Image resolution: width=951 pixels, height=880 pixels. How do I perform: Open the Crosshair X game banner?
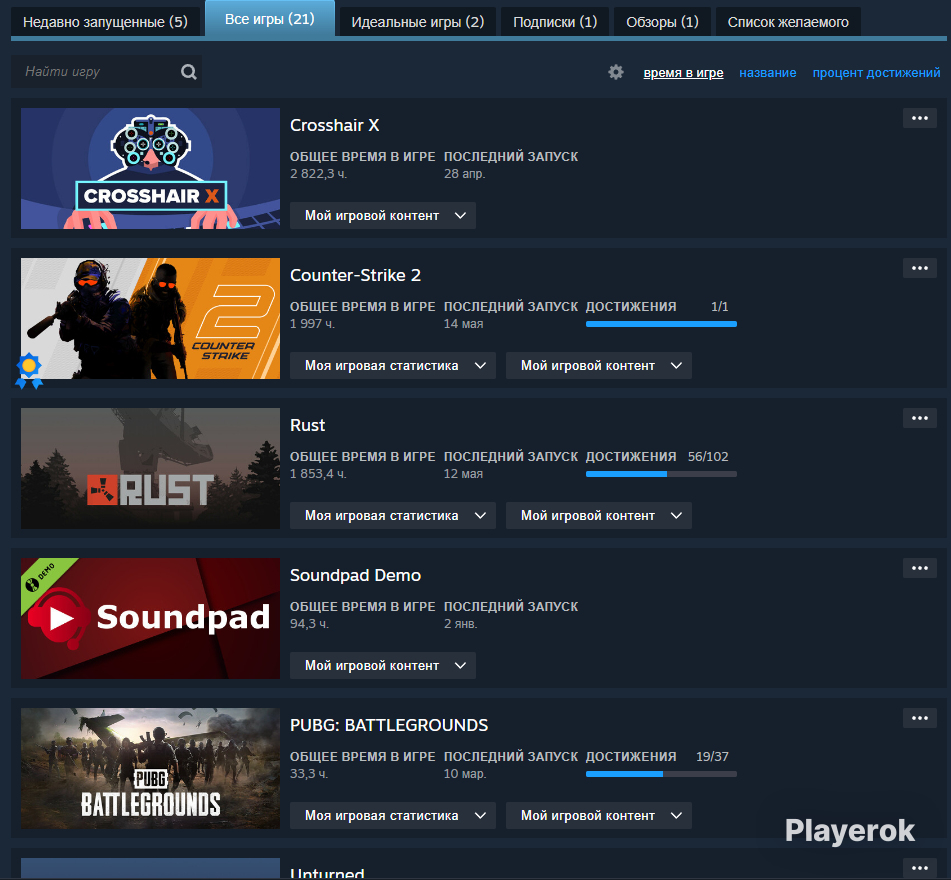(x=150, y=169)
